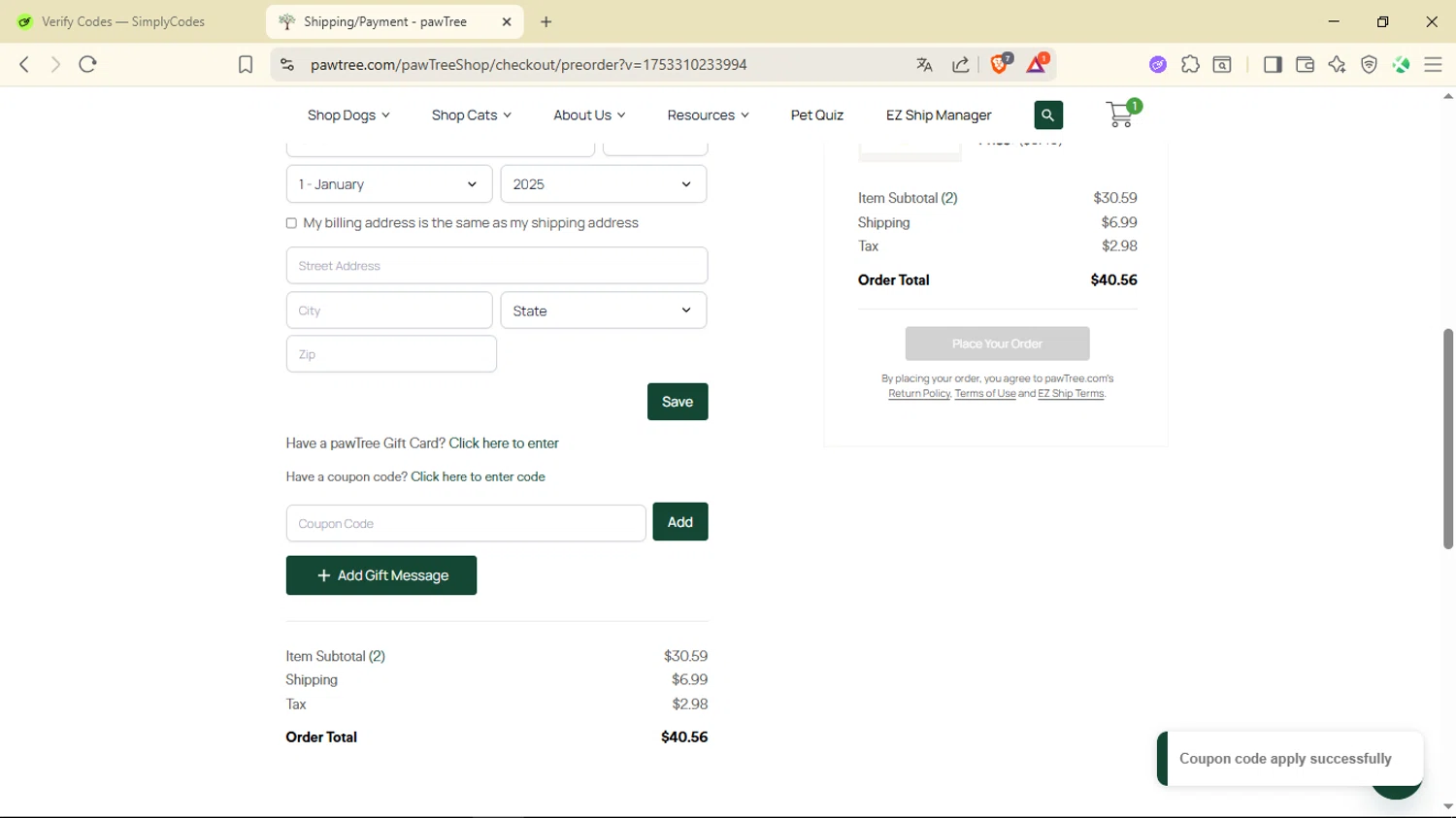Open the Brave Wallet icon
Image resolution: width=1456 pixels, height=818 pixels.
coord(1305,65)
